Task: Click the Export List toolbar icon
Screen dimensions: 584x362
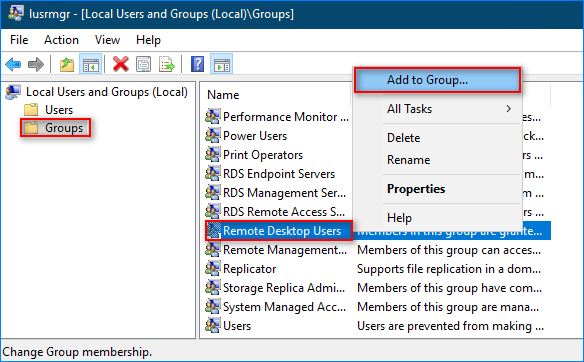Action: [x=166, y=64]
